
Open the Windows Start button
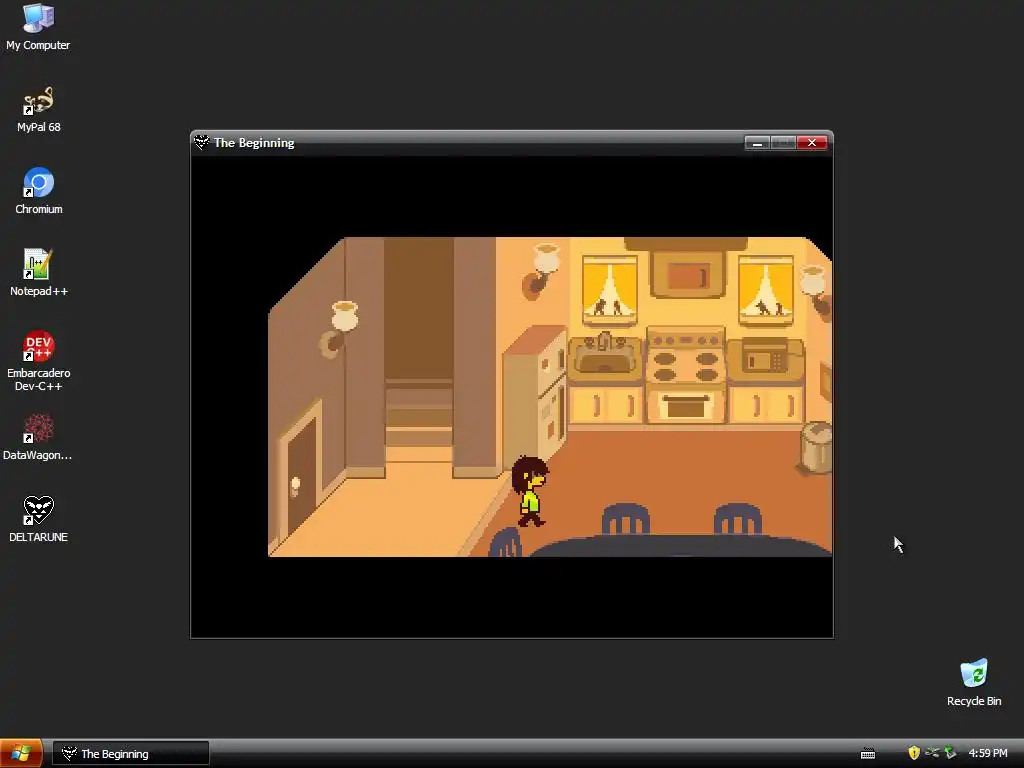pos(21,754)
